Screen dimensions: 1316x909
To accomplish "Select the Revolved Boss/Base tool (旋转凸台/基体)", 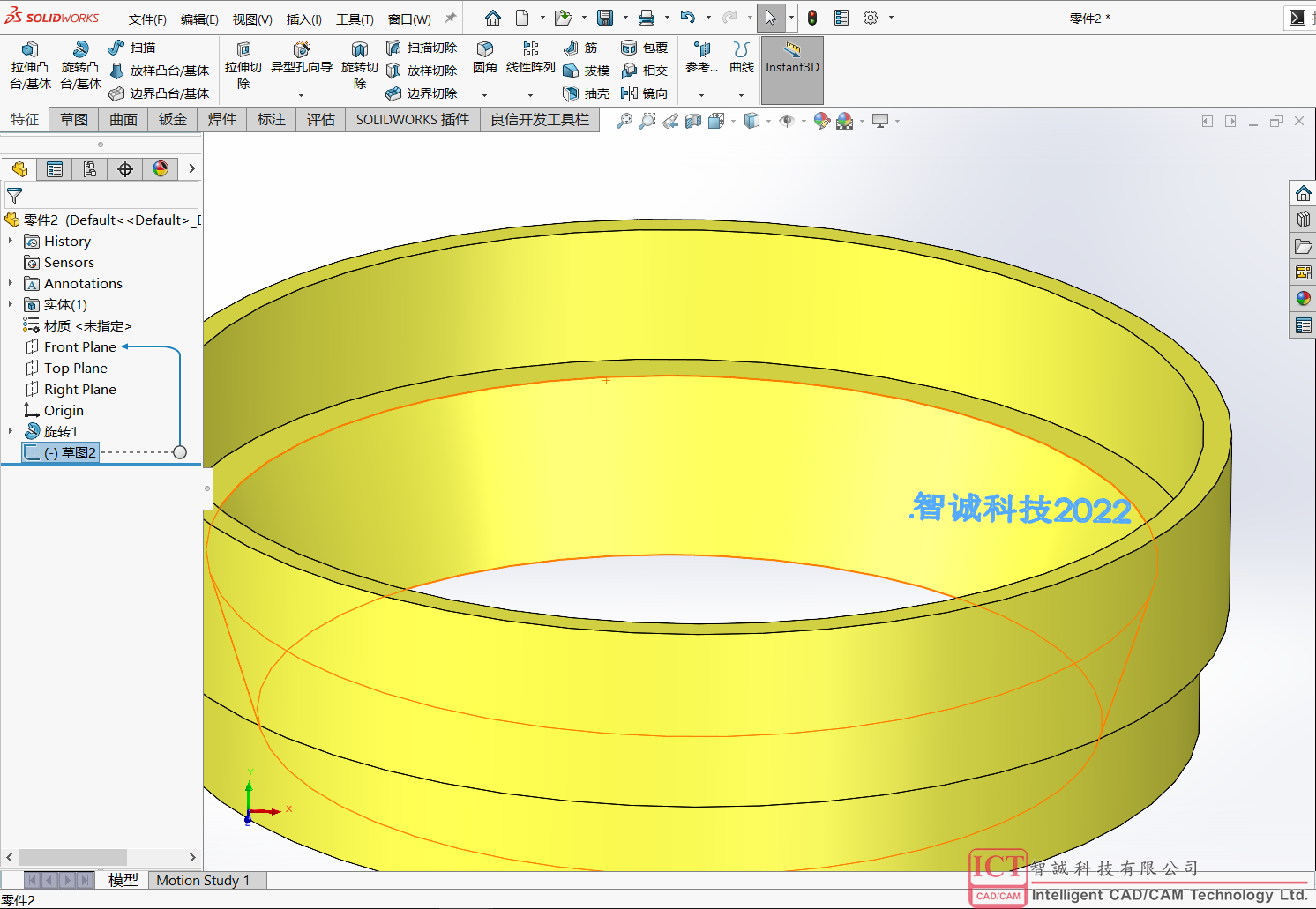I will pyautogui.click(x=80, y=66).
